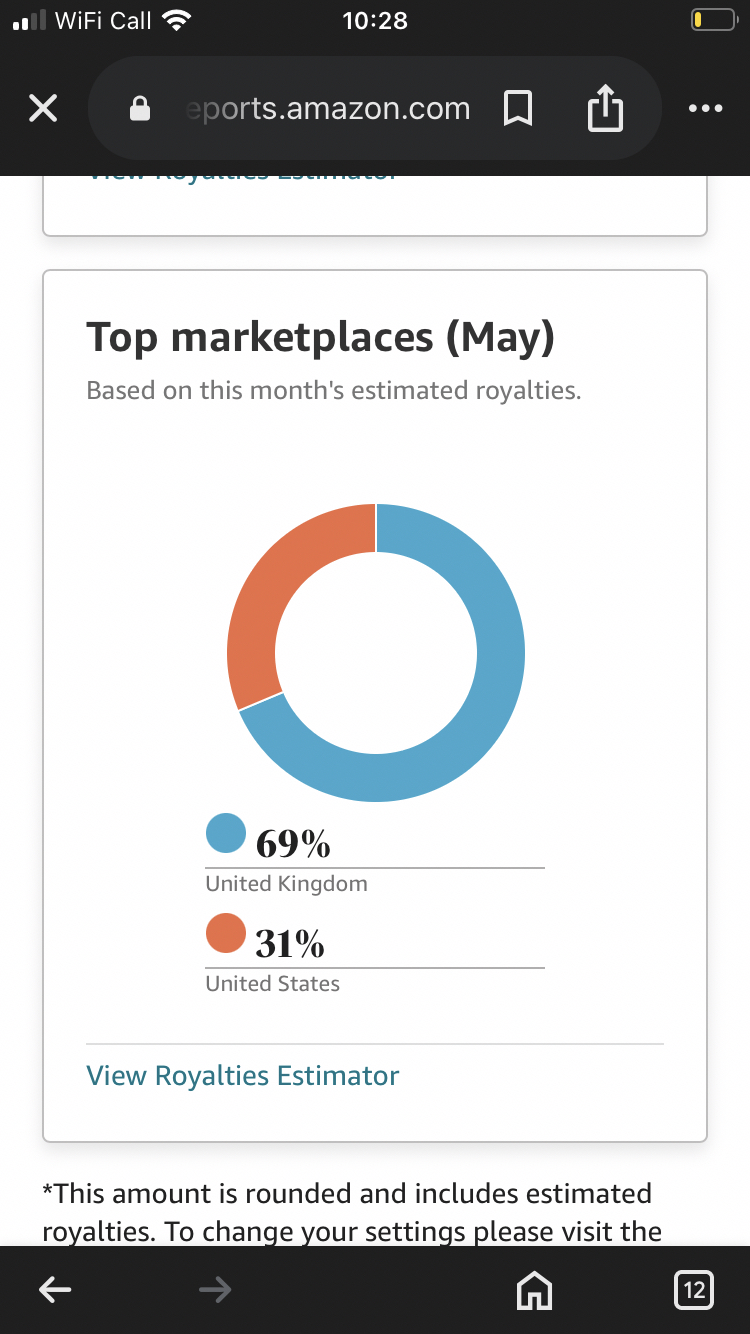The height and width of the screenshot is (1334, 750).
Task: Open the share sheet icon
Action: [605, 107]
